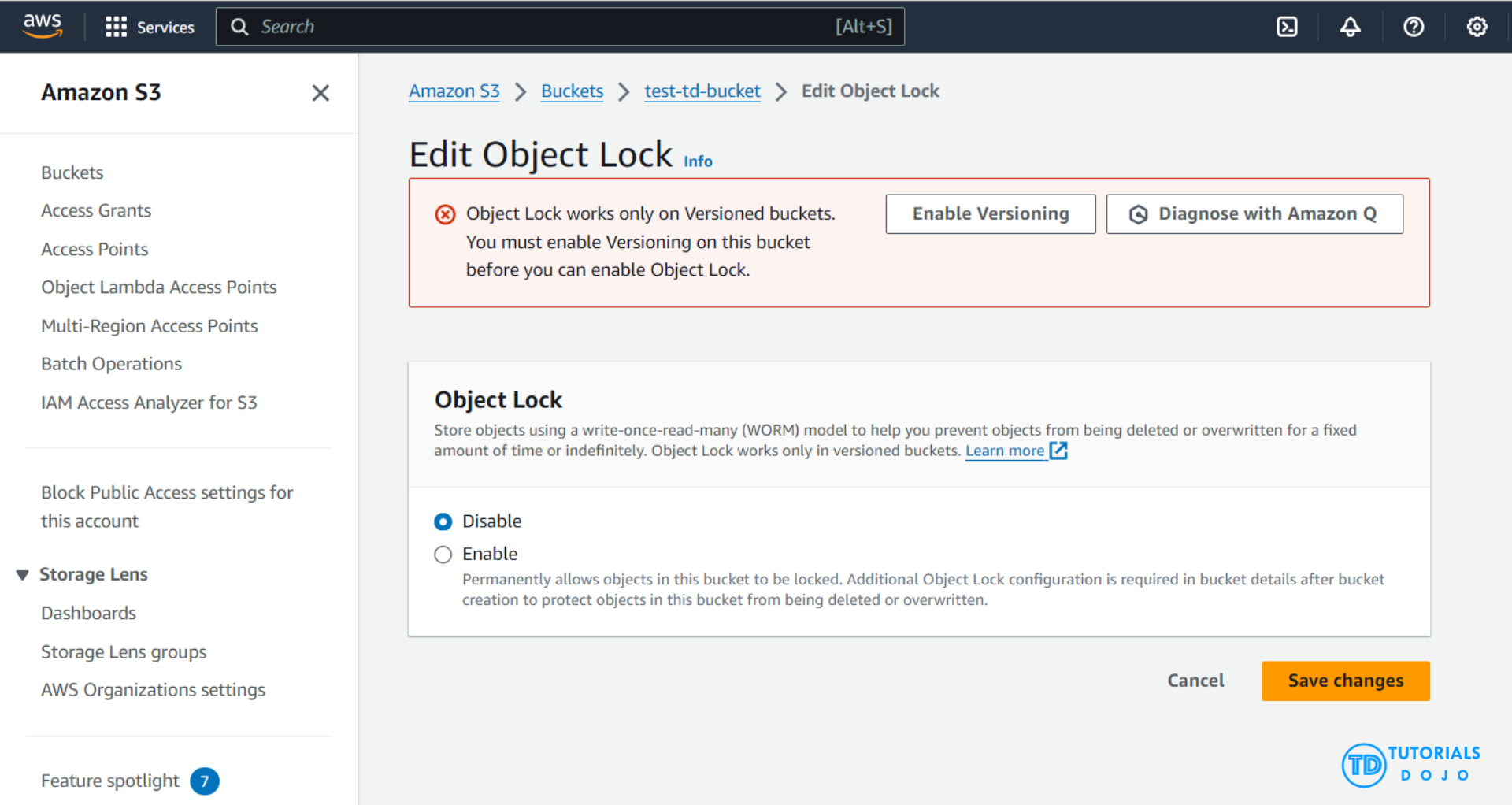Select the Enable radio button
This screenshot has width=1512, height=805.
click(x=443, y=555)
